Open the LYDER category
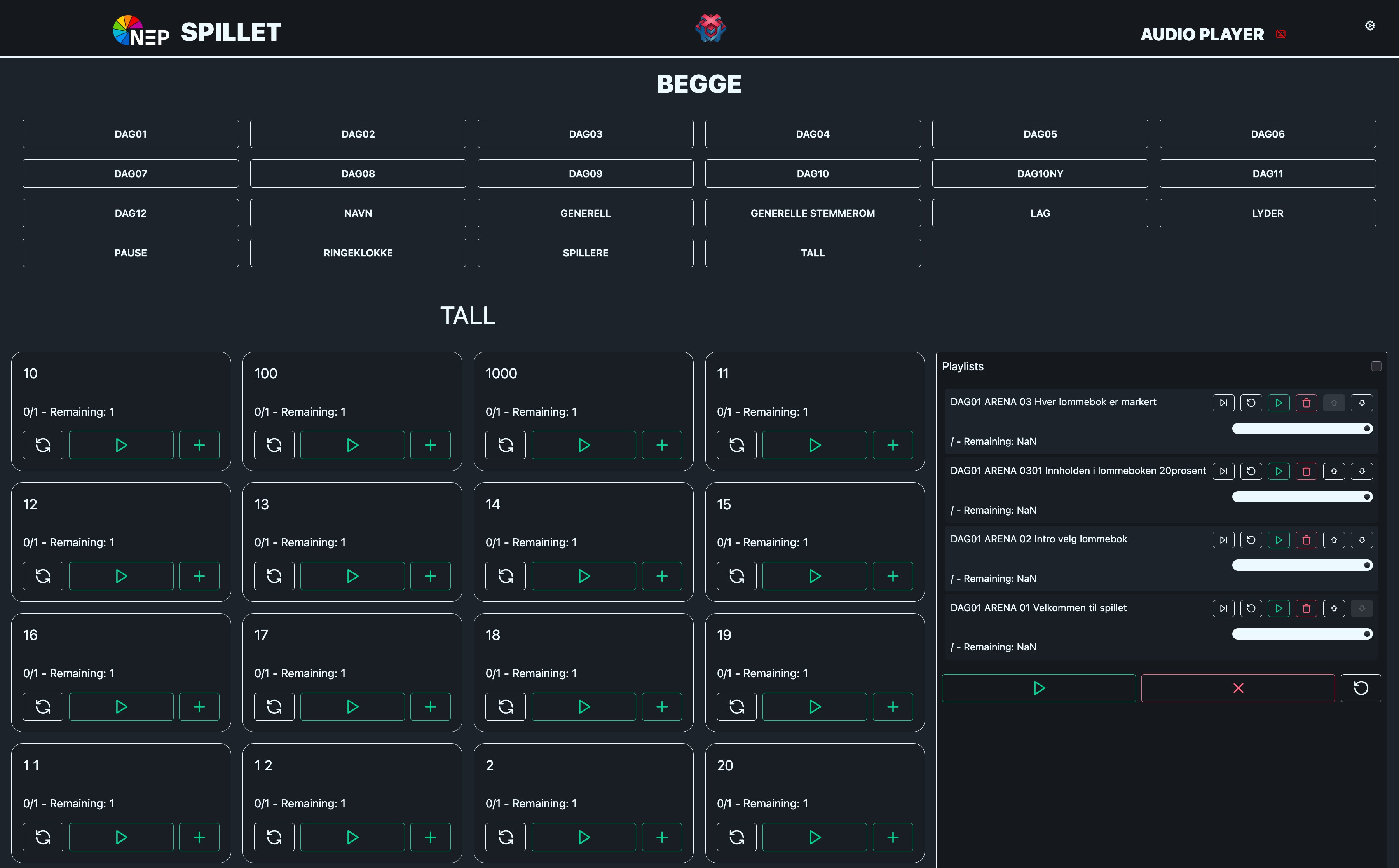 [x=1267, y=213]
